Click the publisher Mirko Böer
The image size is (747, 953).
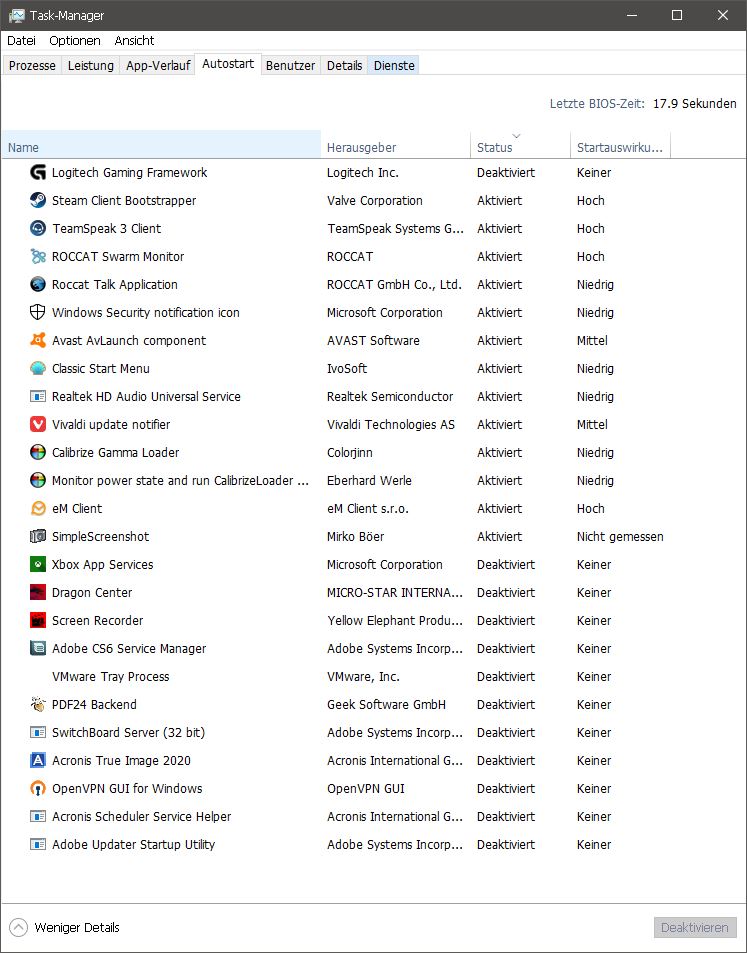point(356,537)
